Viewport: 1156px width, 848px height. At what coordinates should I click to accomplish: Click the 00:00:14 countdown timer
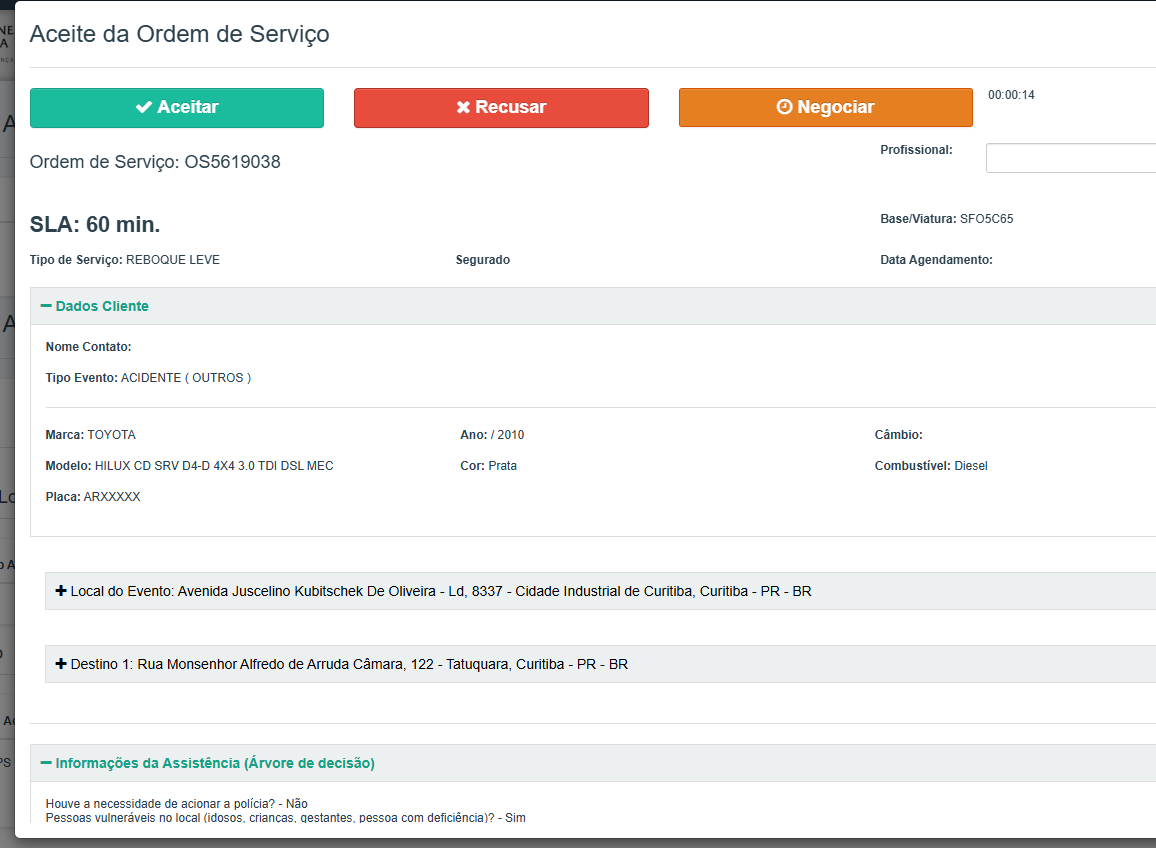[x=1011, y=96]
